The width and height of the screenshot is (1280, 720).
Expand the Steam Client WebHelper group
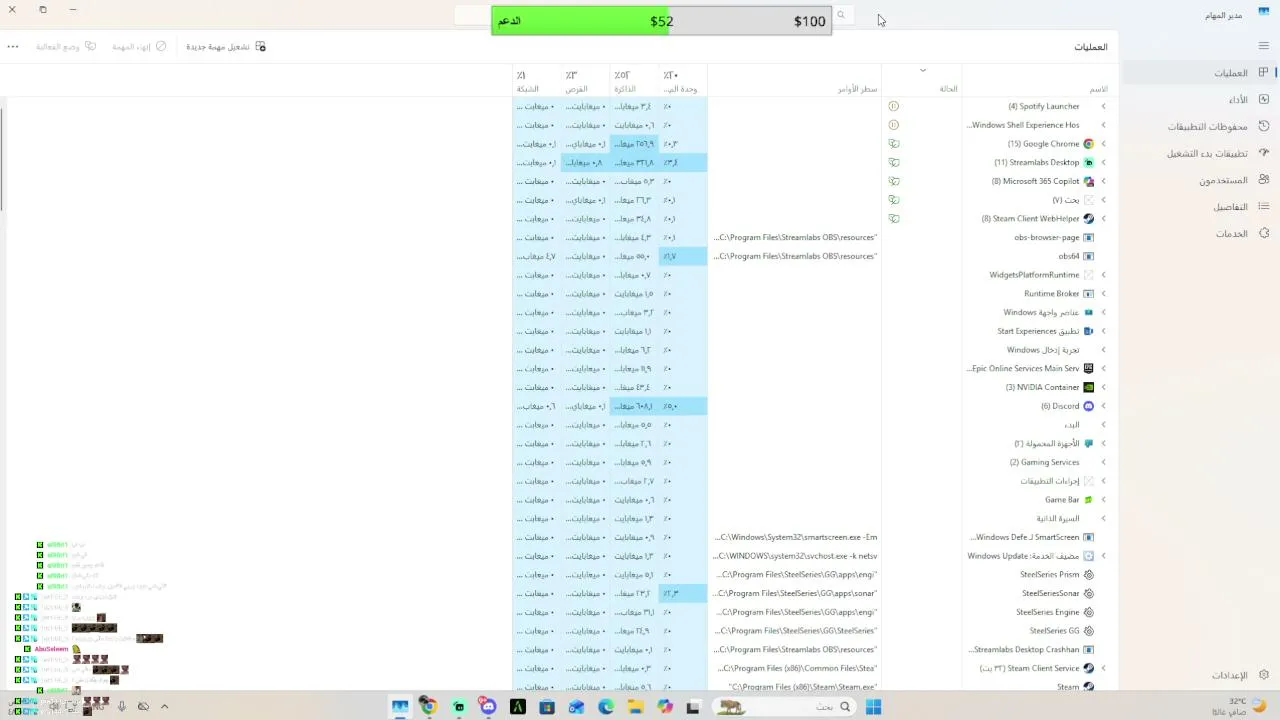click(x=1104, y=219)
